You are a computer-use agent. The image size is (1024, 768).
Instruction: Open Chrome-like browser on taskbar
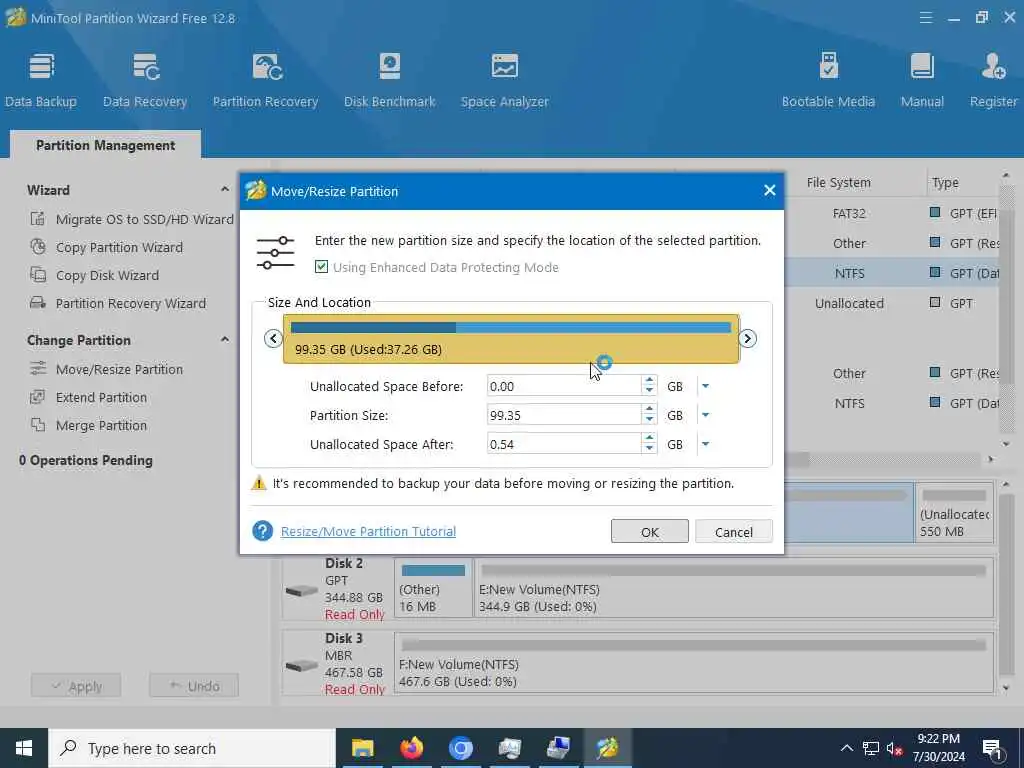460,748
